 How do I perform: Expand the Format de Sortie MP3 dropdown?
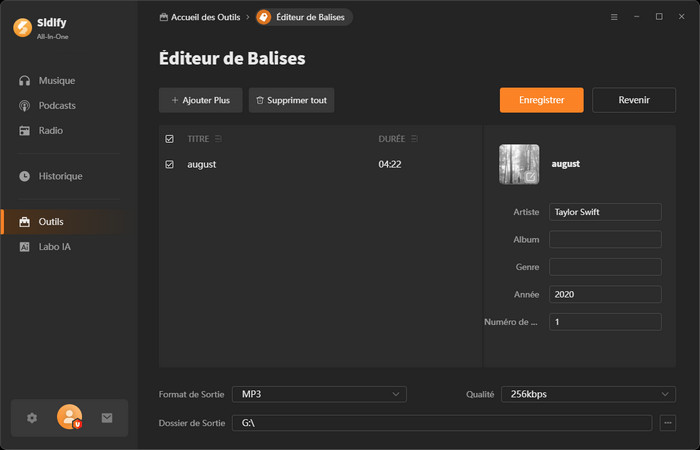(319, 394)
